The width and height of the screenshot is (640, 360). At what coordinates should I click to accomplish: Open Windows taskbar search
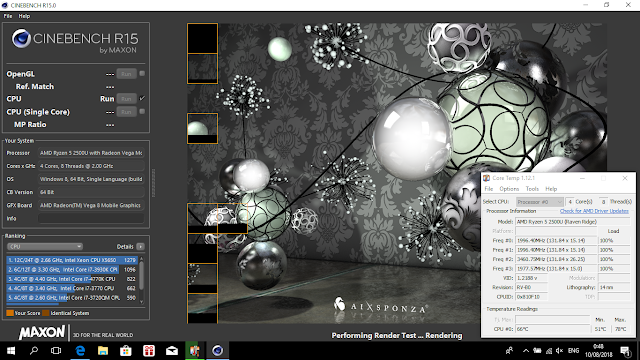[34, 351]
